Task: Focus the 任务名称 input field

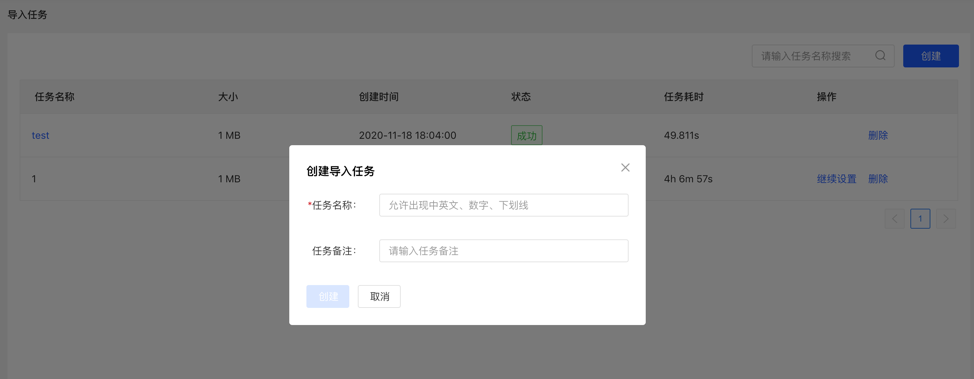Action: pyautogui.click(x=504, y=205)
